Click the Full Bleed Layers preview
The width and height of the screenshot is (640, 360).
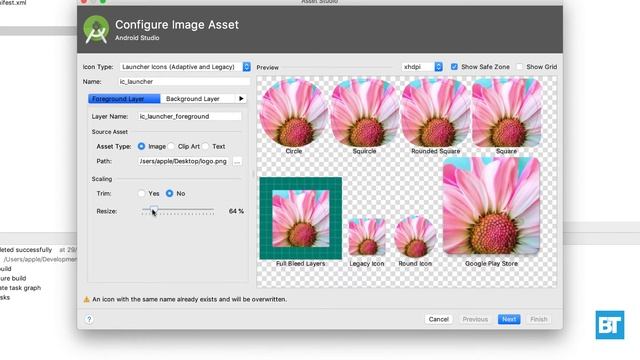[x=301, y=218]
